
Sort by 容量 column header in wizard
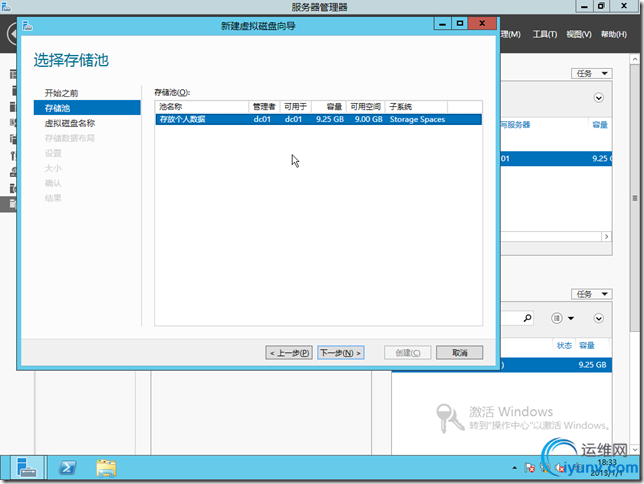point(329,107)
